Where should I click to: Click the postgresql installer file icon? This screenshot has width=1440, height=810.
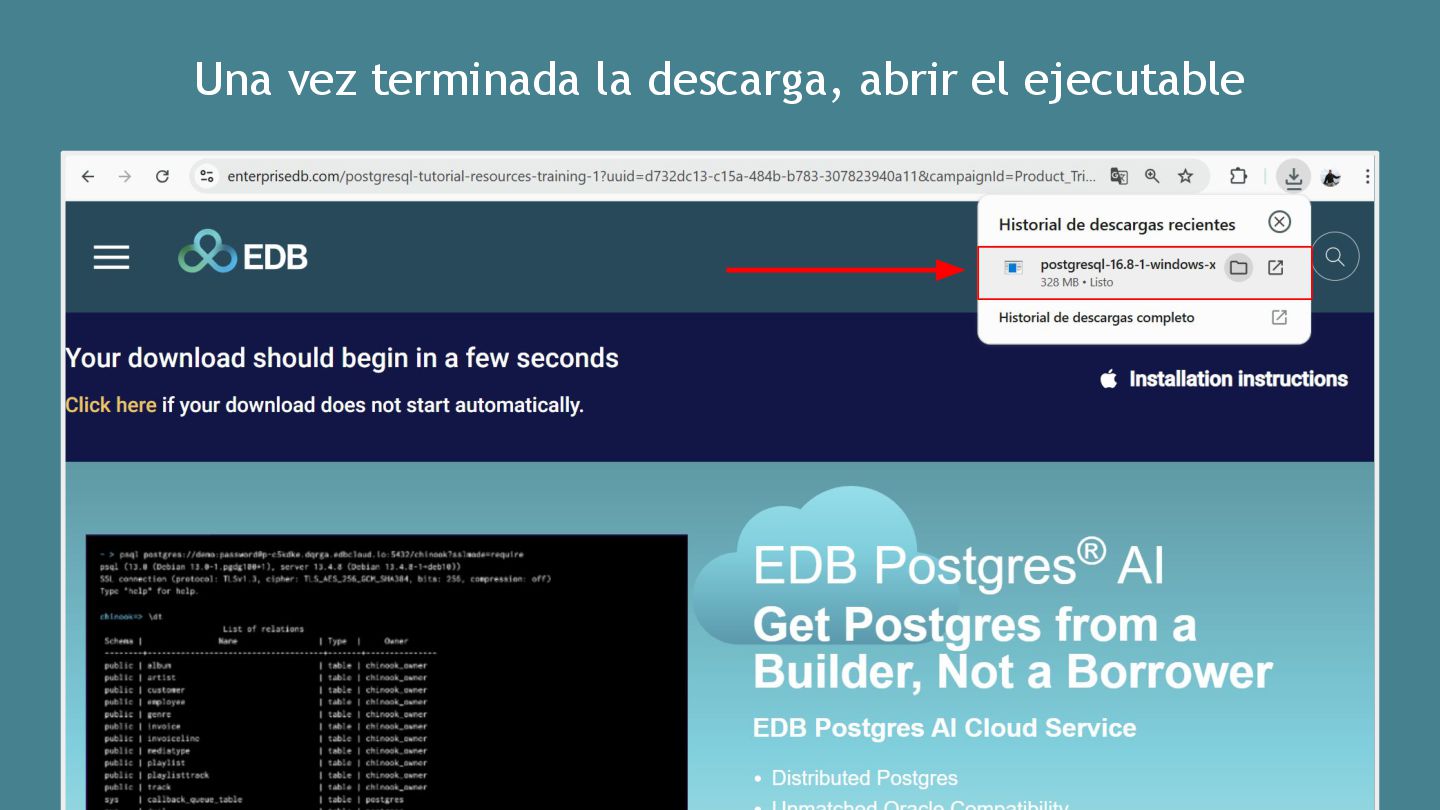(1014, 268)
